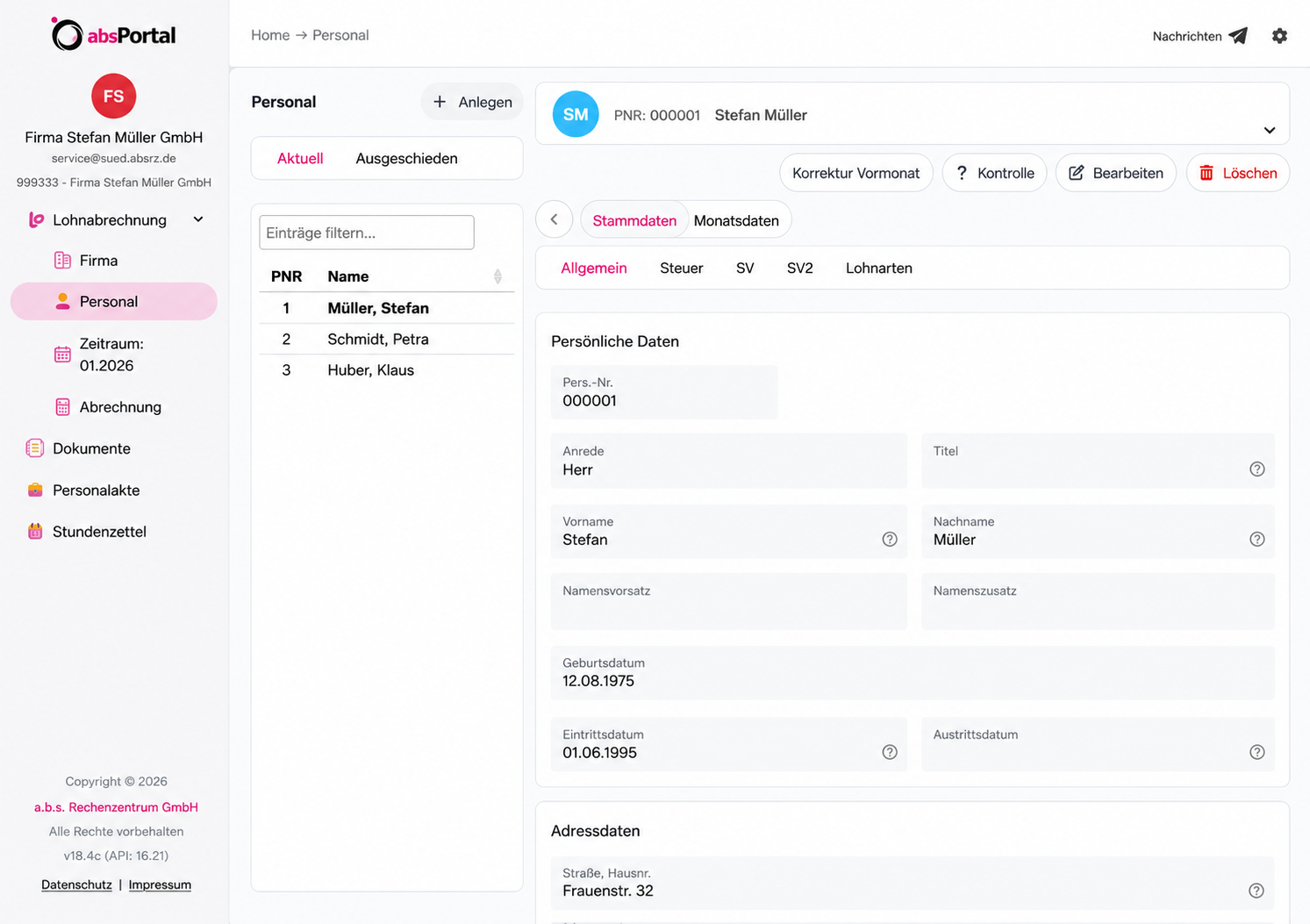
Task: Click the help icon in Vorname field
Action: [890, 540]
